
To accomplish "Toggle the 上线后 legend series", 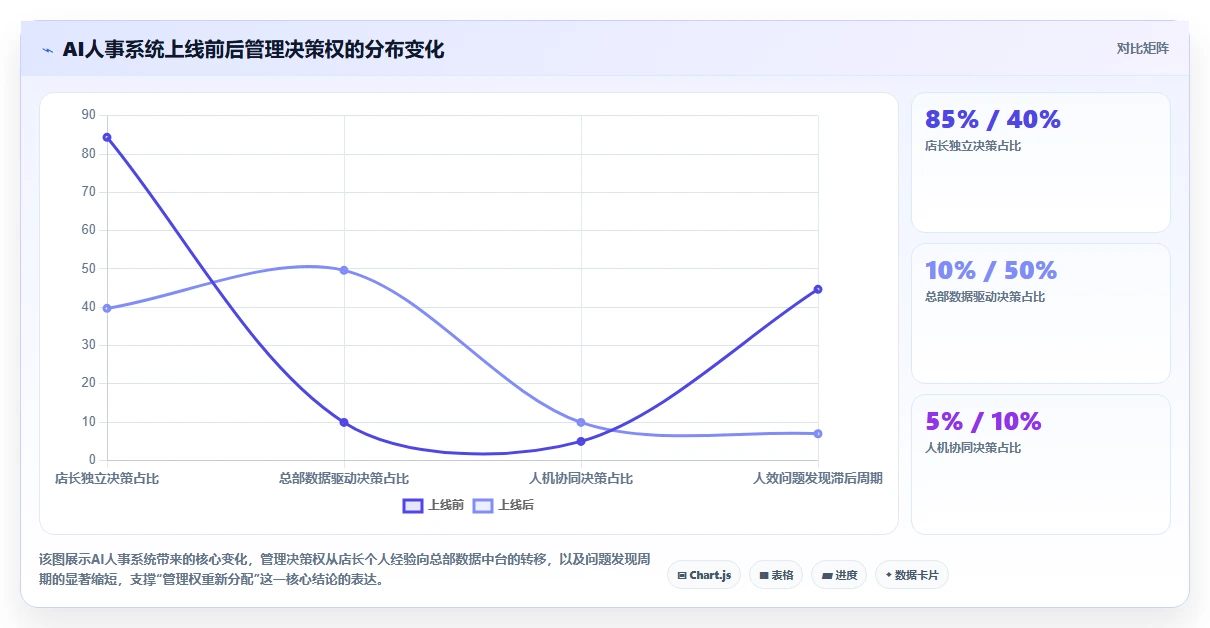I will coord(503,505).
